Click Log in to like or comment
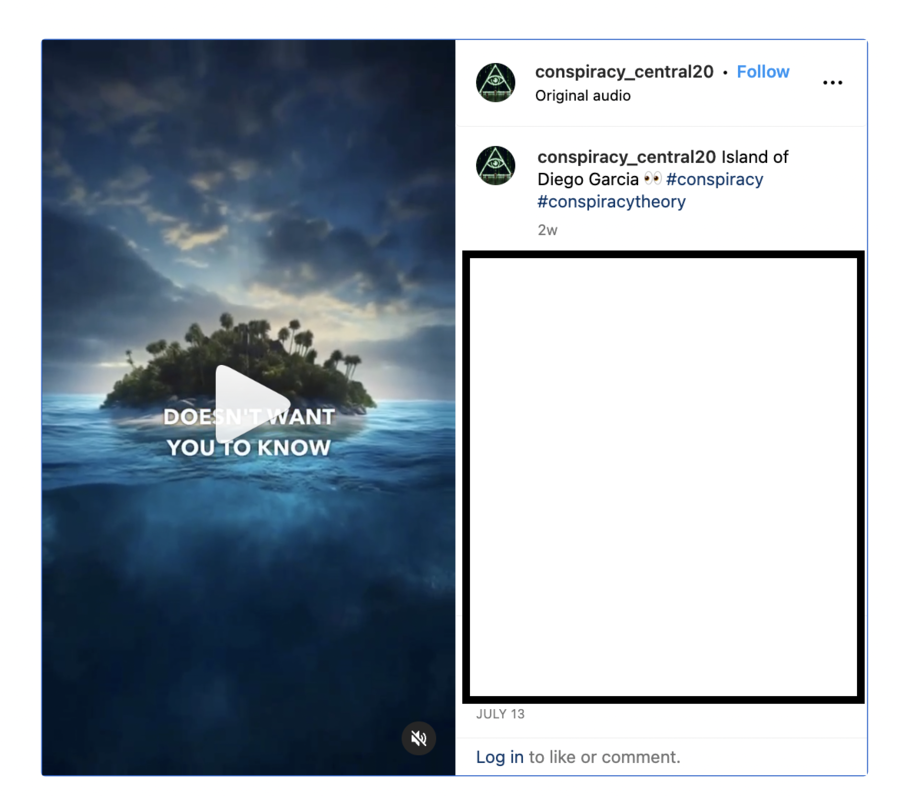Screen dimensions: 900x796 coord(499,757)
